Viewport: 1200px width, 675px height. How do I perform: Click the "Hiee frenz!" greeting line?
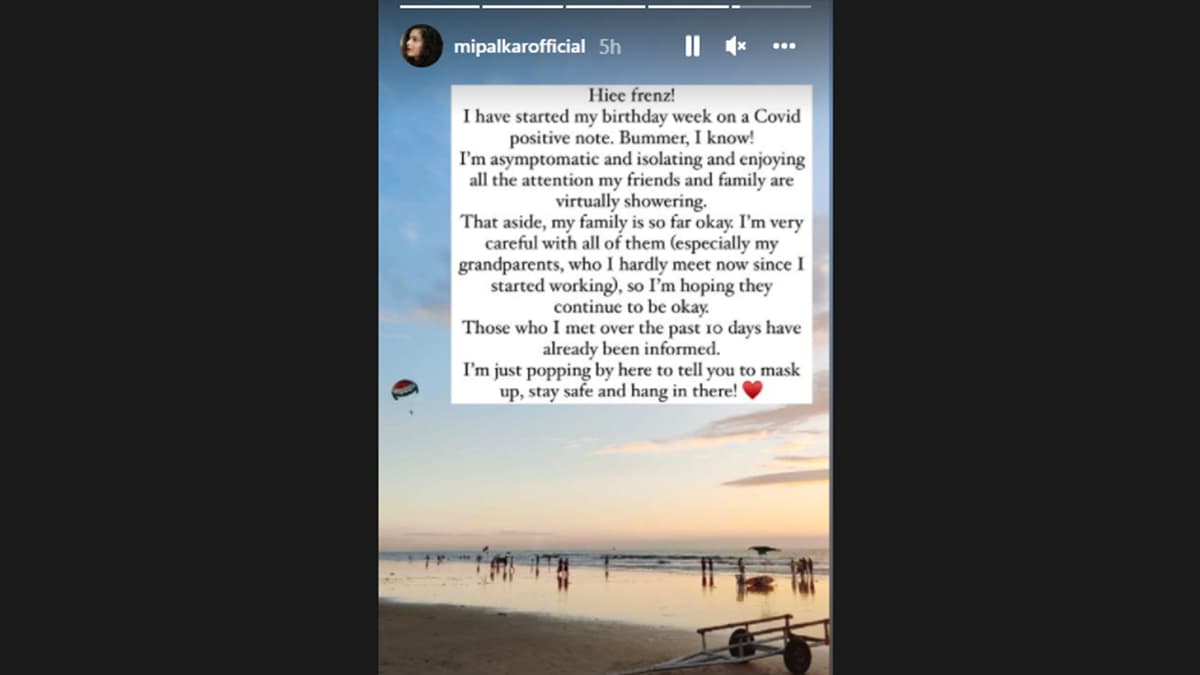tap(631, 97)
